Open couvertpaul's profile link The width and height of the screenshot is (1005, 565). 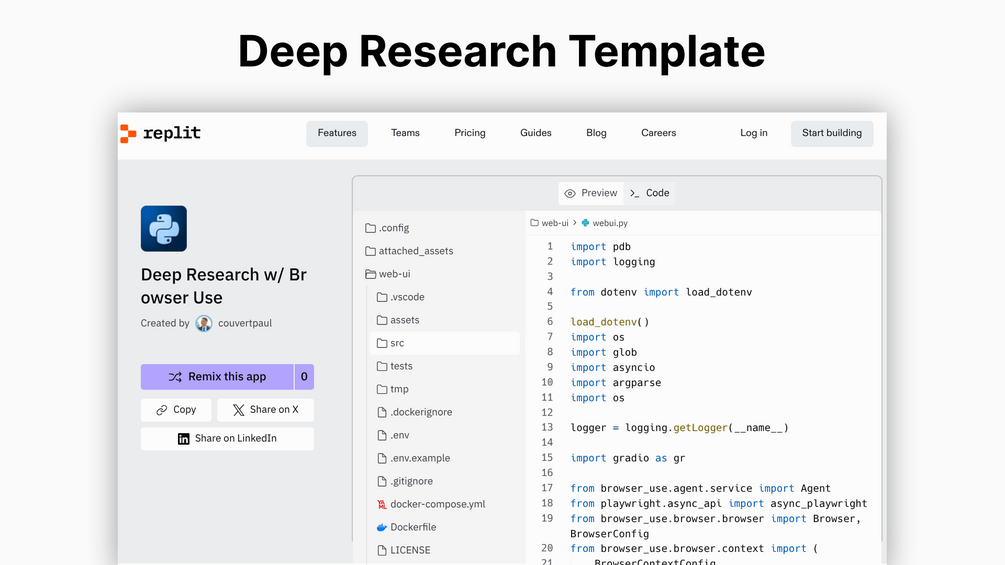[x=245, y=323]
